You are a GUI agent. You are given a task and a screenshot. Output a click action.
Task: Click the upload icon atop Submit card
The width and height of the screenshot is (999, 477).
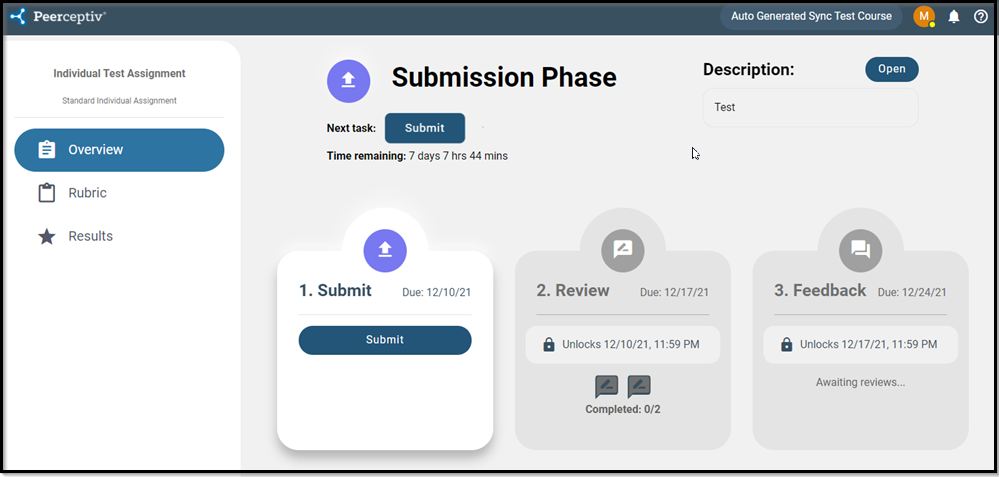tap(385, 250)
